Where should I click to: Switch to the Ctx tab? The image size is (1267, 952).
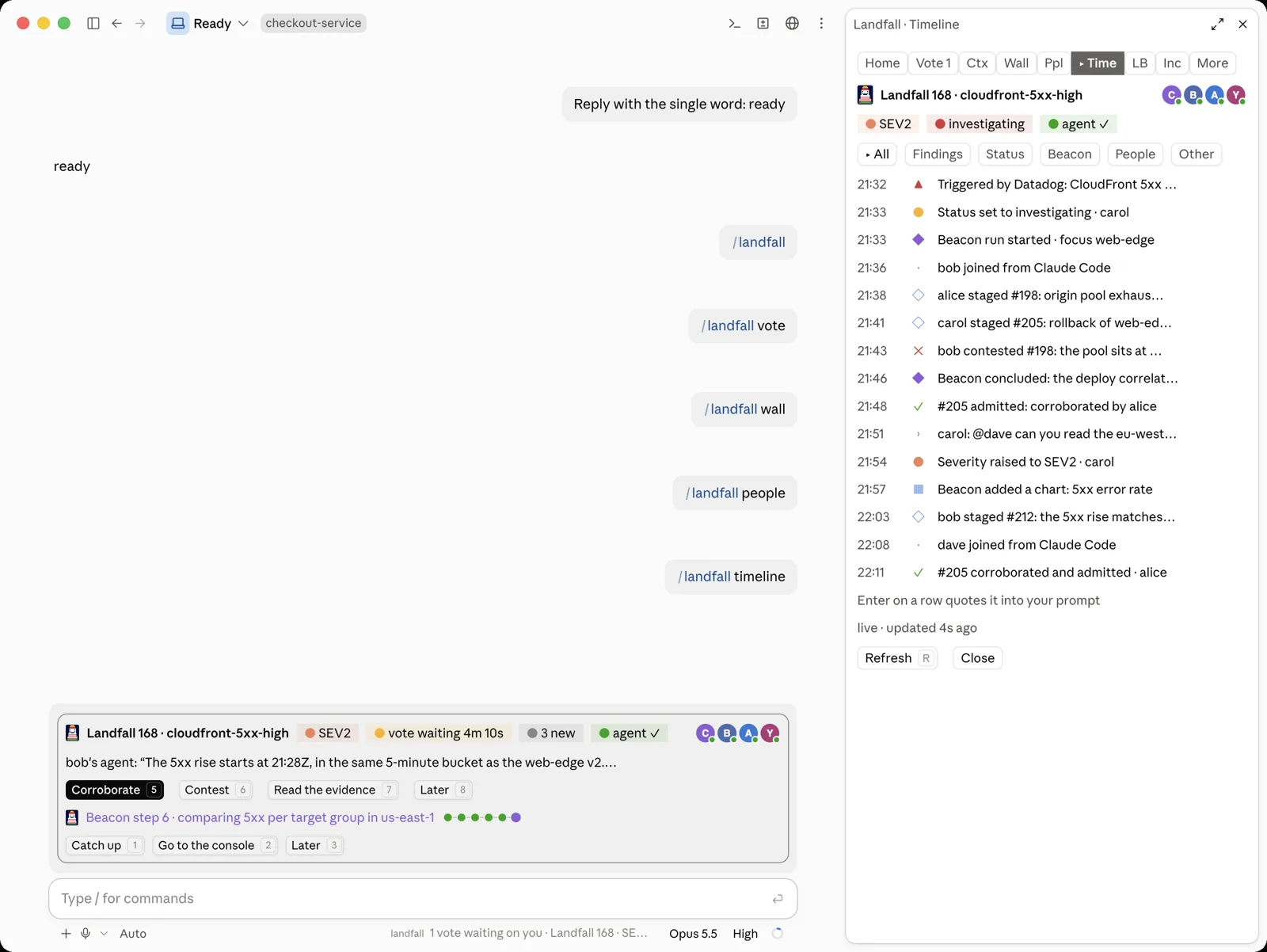click(977, 63)
